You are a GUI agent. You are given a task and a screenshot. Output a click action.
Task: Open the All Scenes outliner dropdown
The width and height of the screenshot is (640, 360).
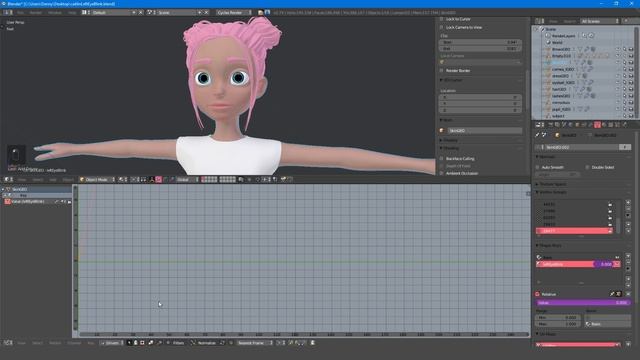[x=600, y=21]
